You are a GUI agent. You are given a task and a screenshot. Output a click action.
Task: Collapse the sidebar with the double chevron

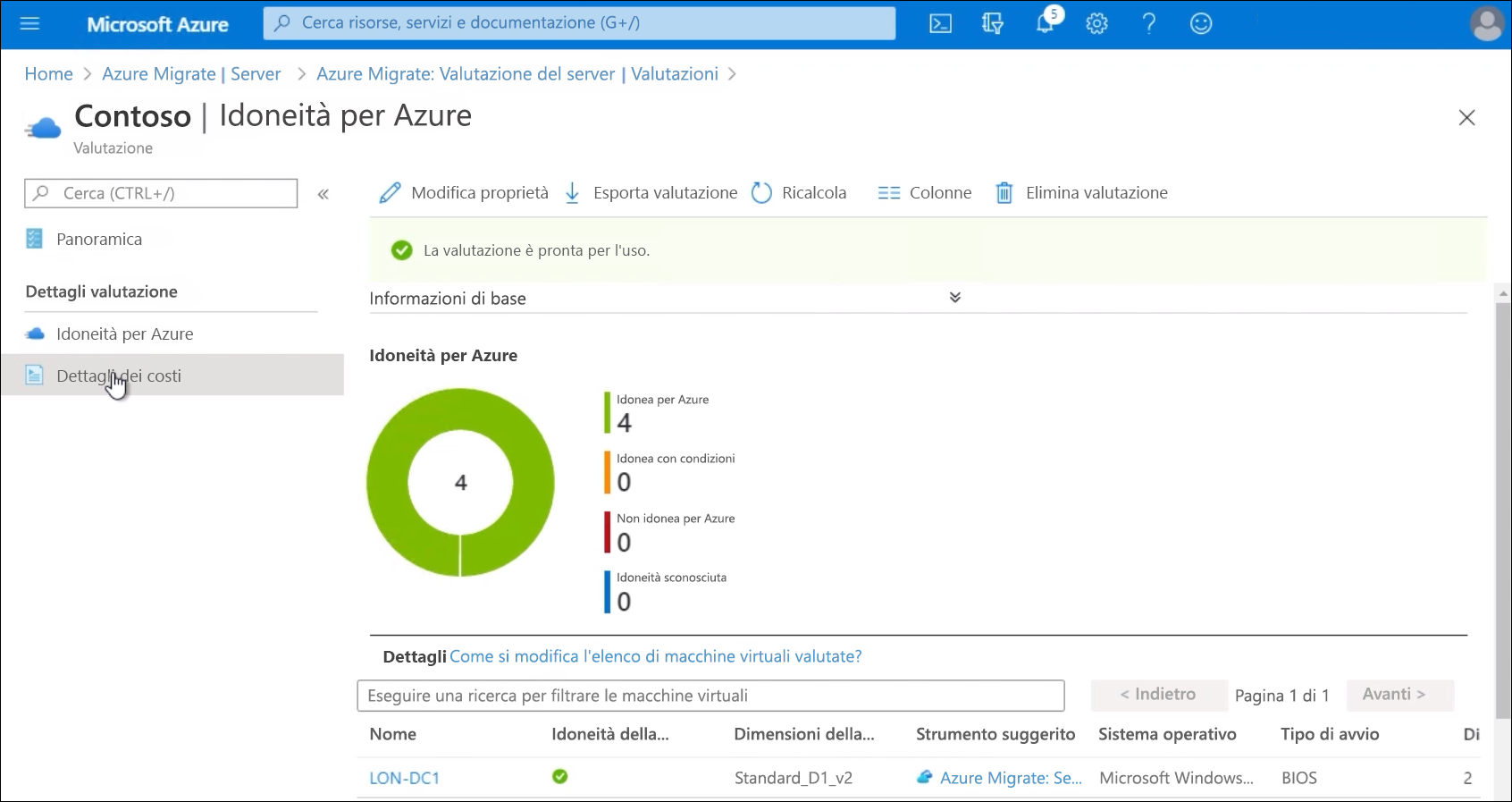[323, 193]
